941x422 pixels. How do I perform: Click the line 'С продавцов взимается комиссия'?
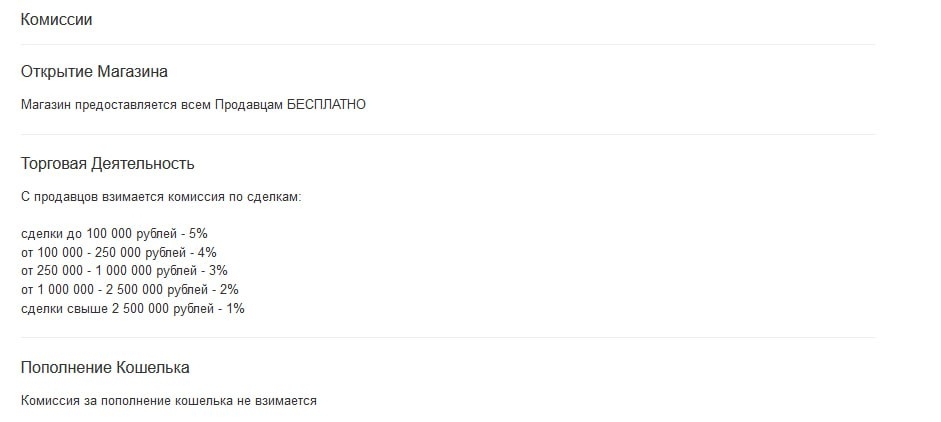click(x=161, y=197)
